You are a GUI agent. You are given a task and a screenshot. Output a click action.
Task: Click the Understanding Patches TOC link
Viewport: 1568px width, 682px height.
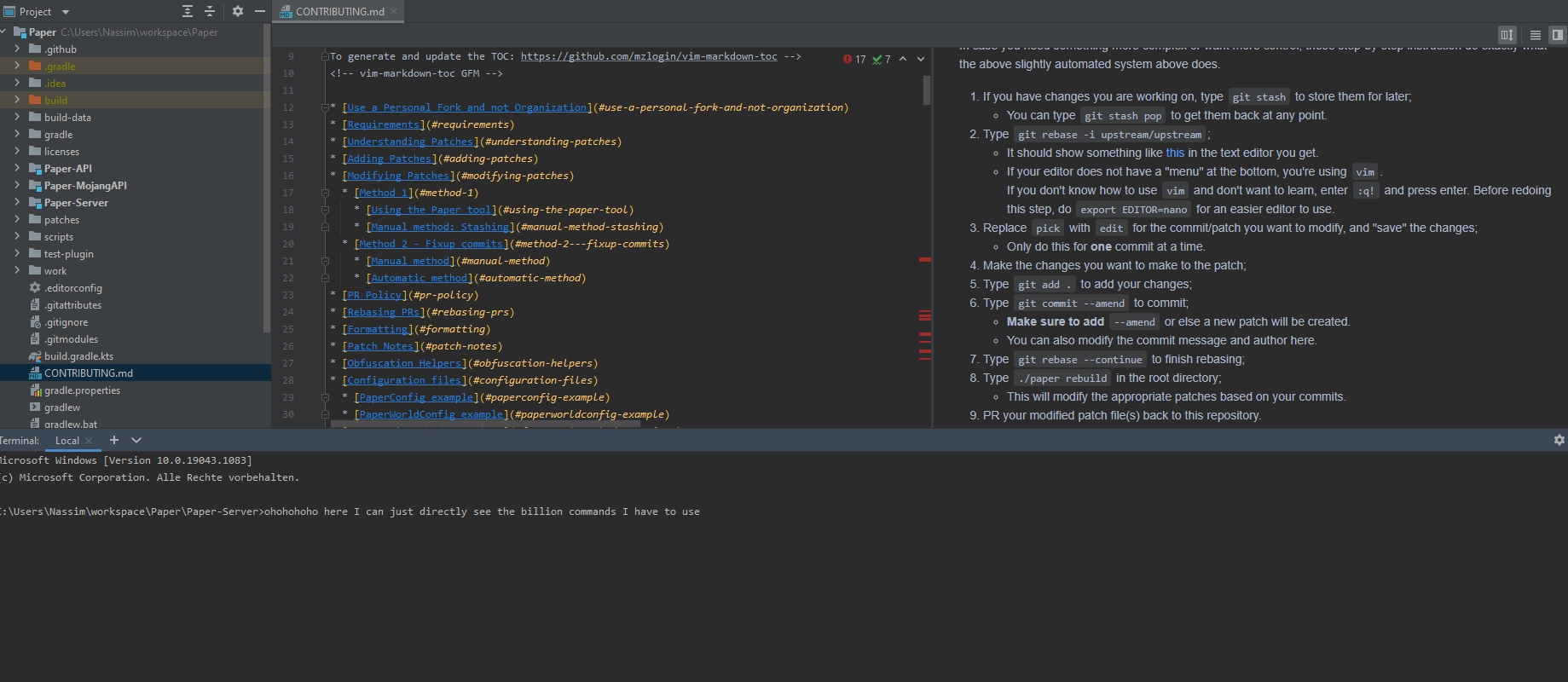(x=409, y=142)
